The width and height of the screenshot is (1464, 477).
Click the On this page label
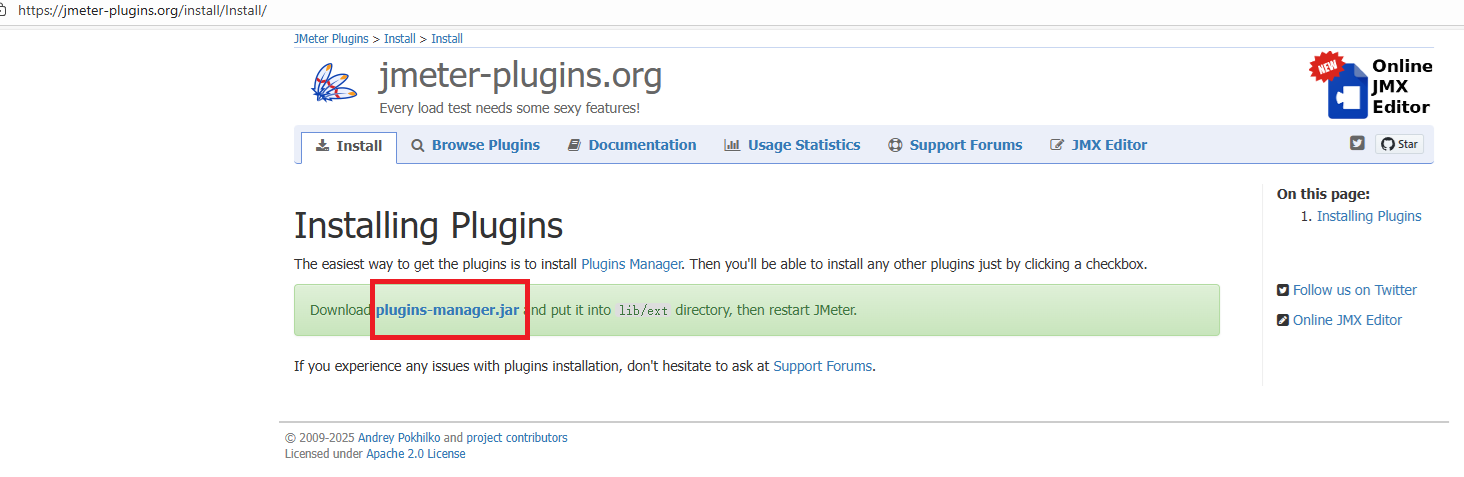1323,194
